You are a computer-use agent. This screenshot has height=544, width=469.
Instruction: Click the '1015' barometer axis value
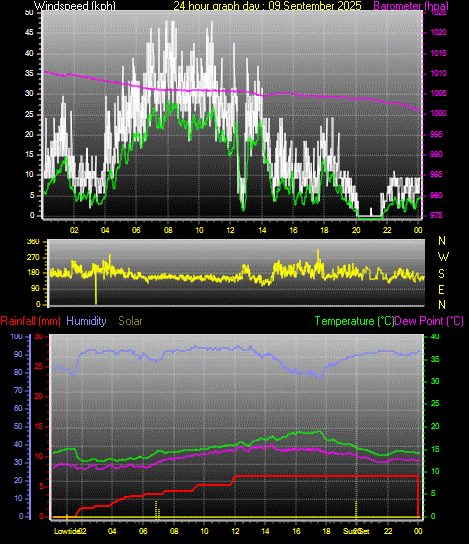pyautogui.click(x=439, y=53)
